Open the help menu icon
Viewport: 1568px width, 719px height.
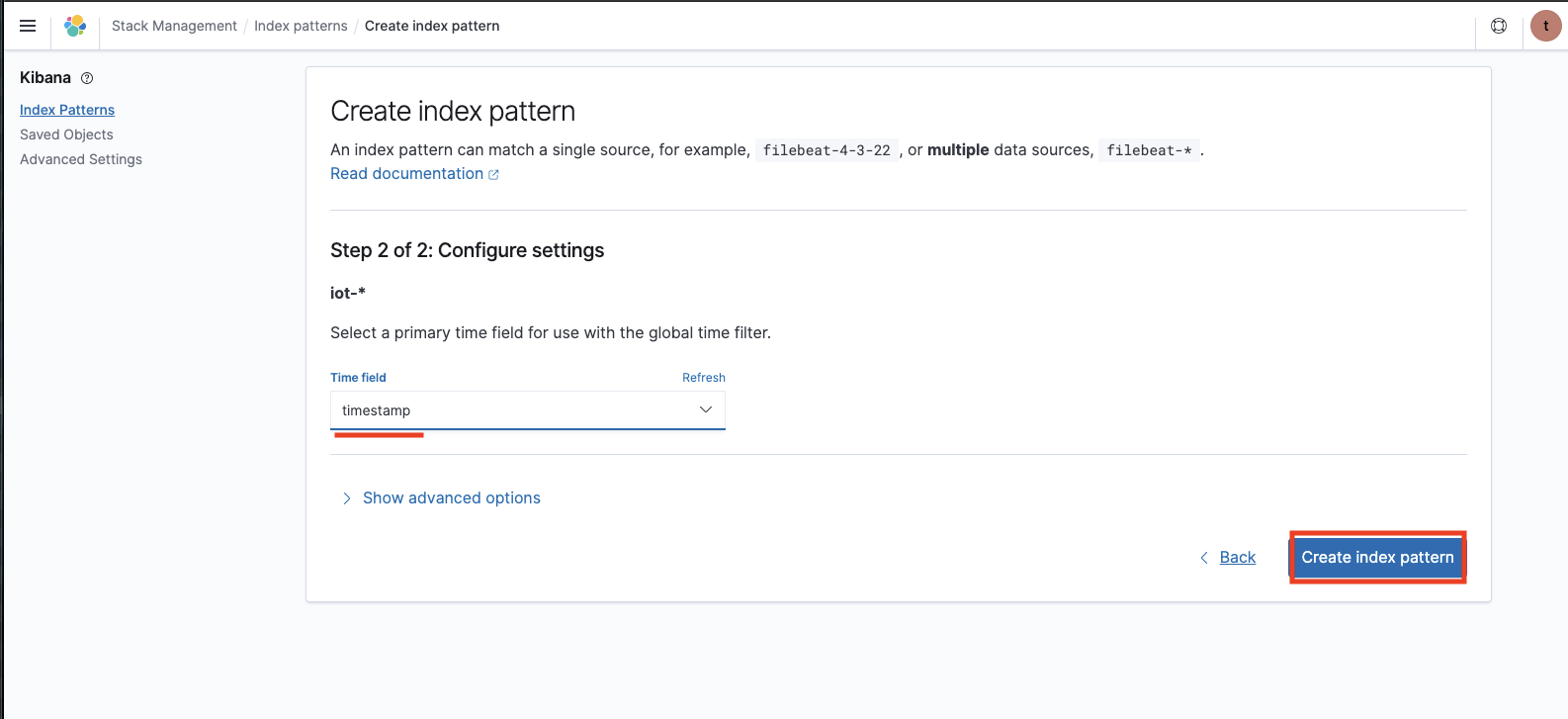(x=1499, y=26)
